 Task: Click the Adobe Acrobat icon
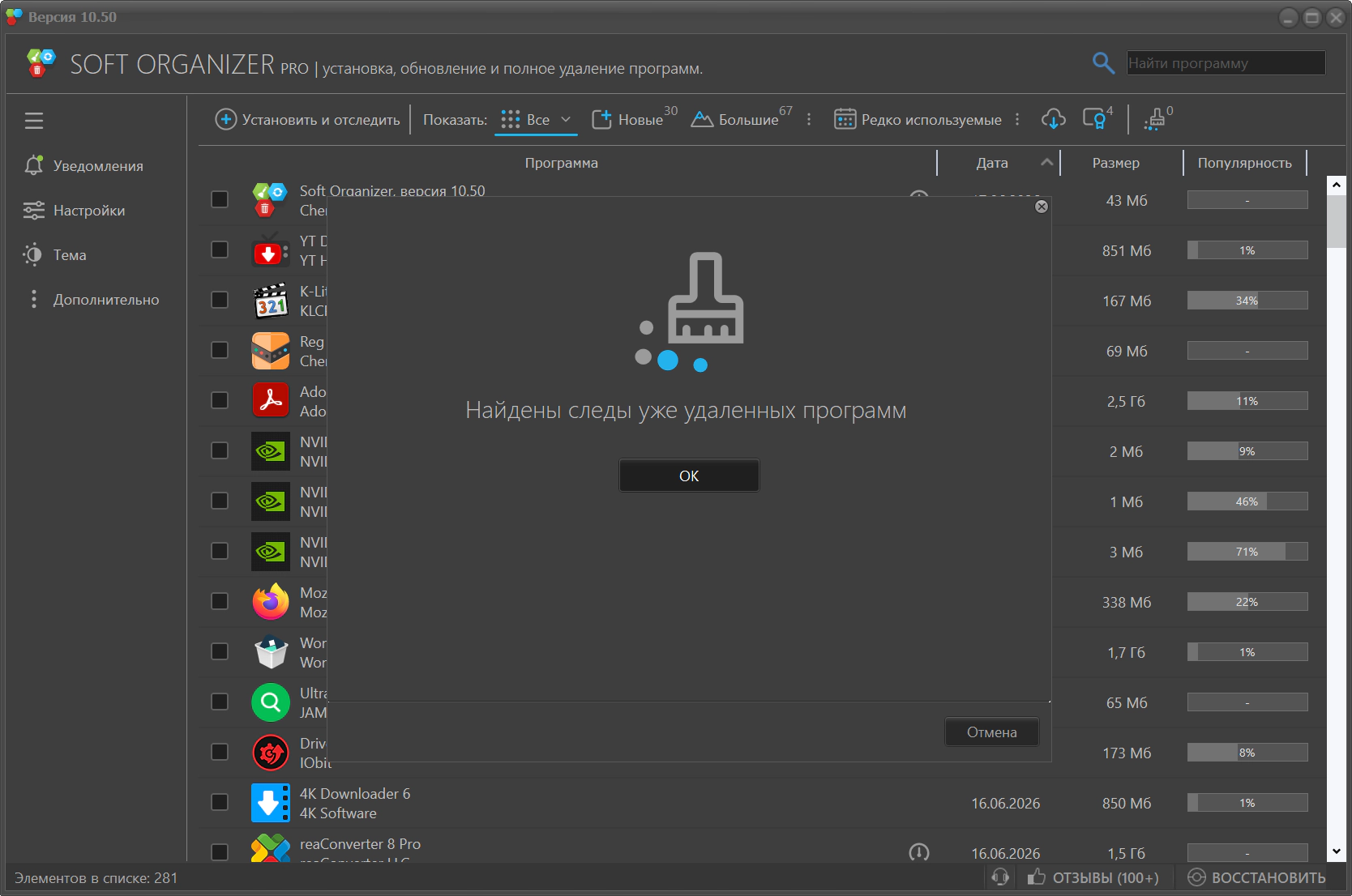pos(270,400)
